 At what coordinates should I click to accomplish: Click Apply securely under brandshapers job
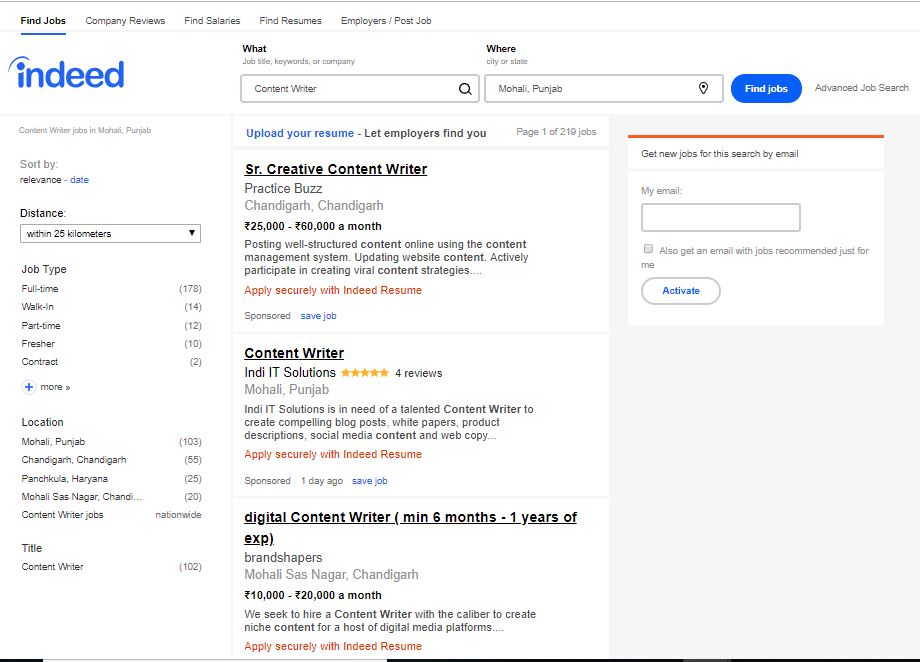point(333,646)
